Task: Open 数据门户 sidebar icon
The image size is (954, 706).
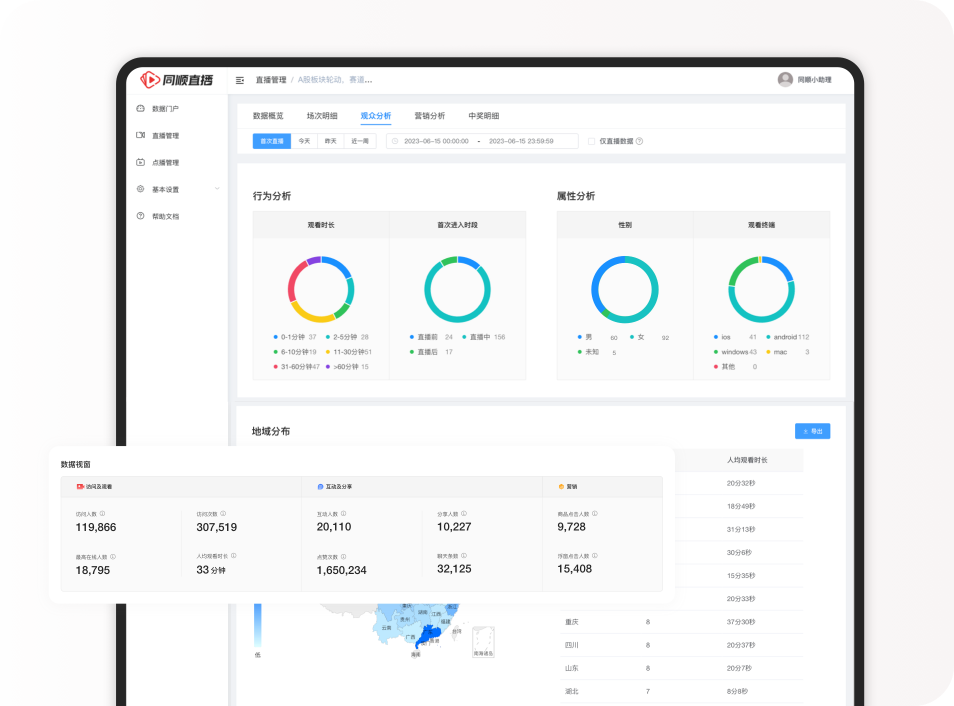Action: 141,108
